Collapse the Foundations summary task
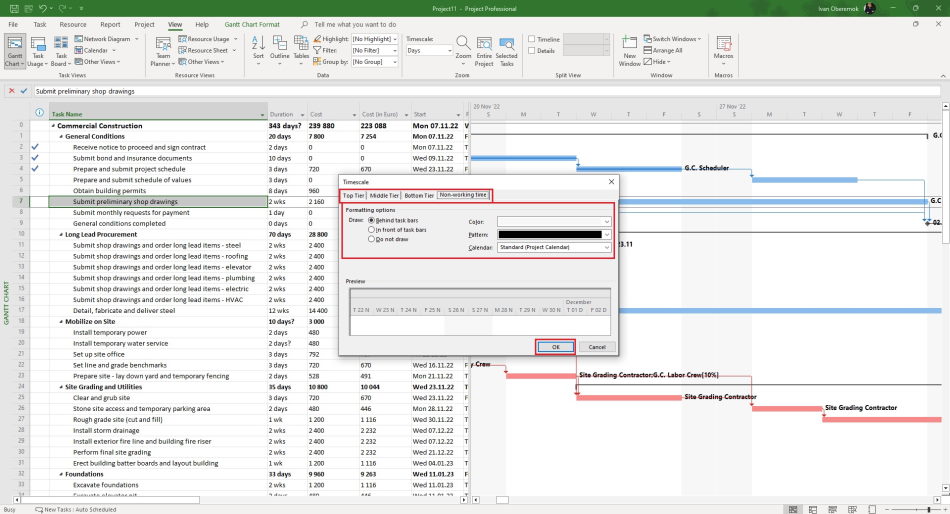Image resolution: width=950 pixels, height=514 pixels. pos(61,475)
